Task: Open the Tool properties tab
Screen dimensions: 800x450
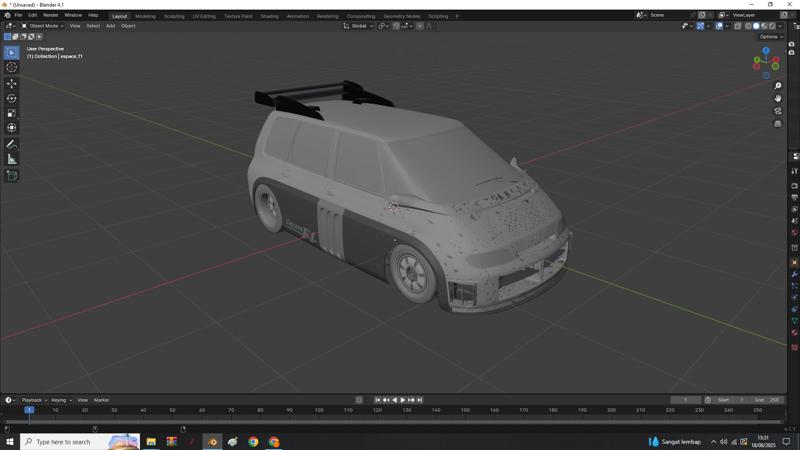Action: (794, 171)
